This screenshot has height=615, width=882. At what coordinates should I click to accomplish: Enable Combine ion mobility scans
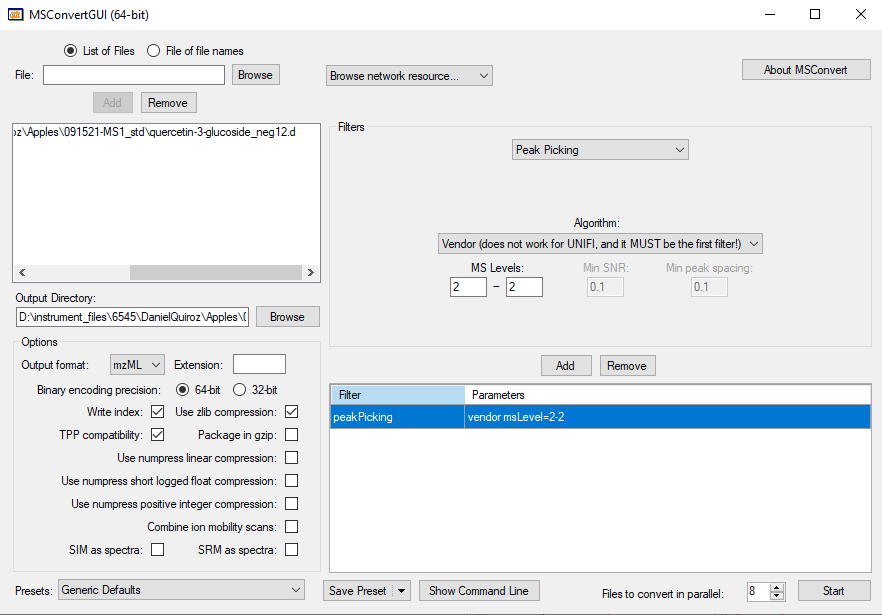(x=291, y=527)
